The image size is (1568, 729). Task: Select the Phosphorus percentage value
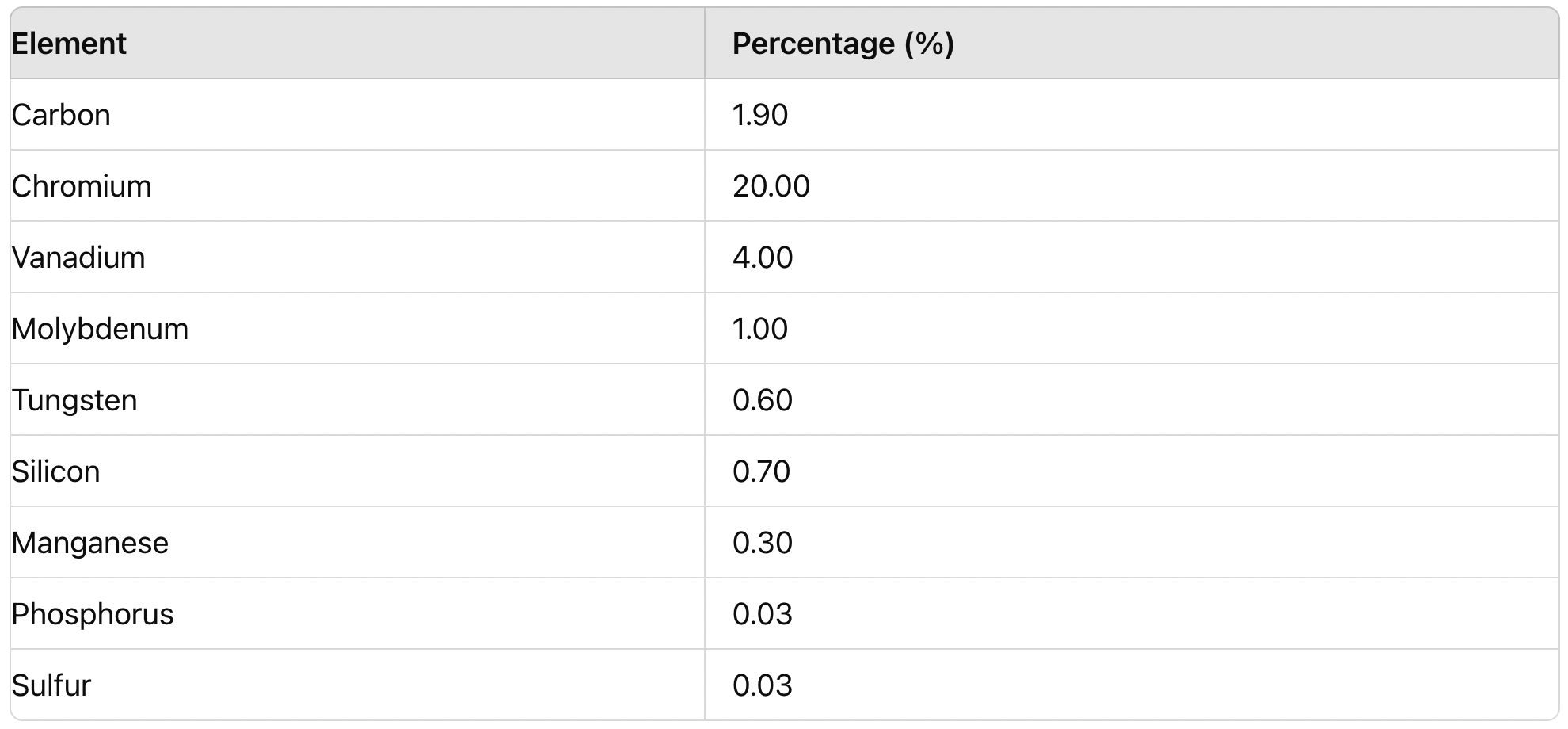(763, 614)
